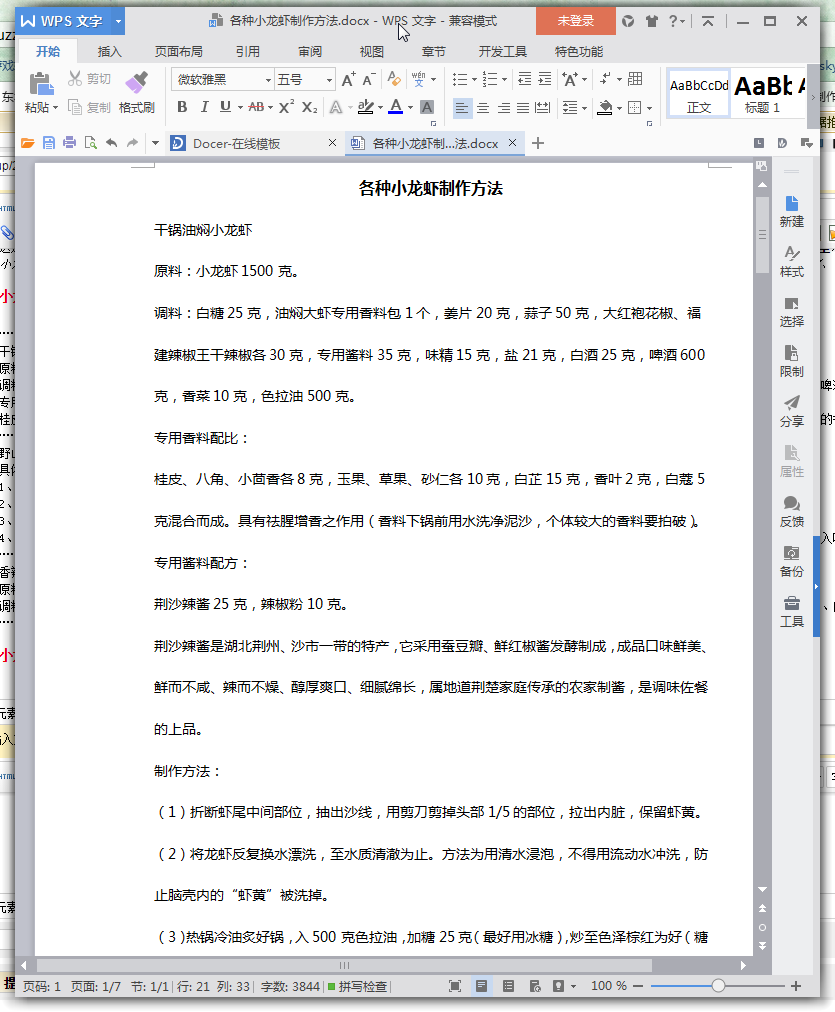Decrease font size with A- icon

tap(369, 79)
